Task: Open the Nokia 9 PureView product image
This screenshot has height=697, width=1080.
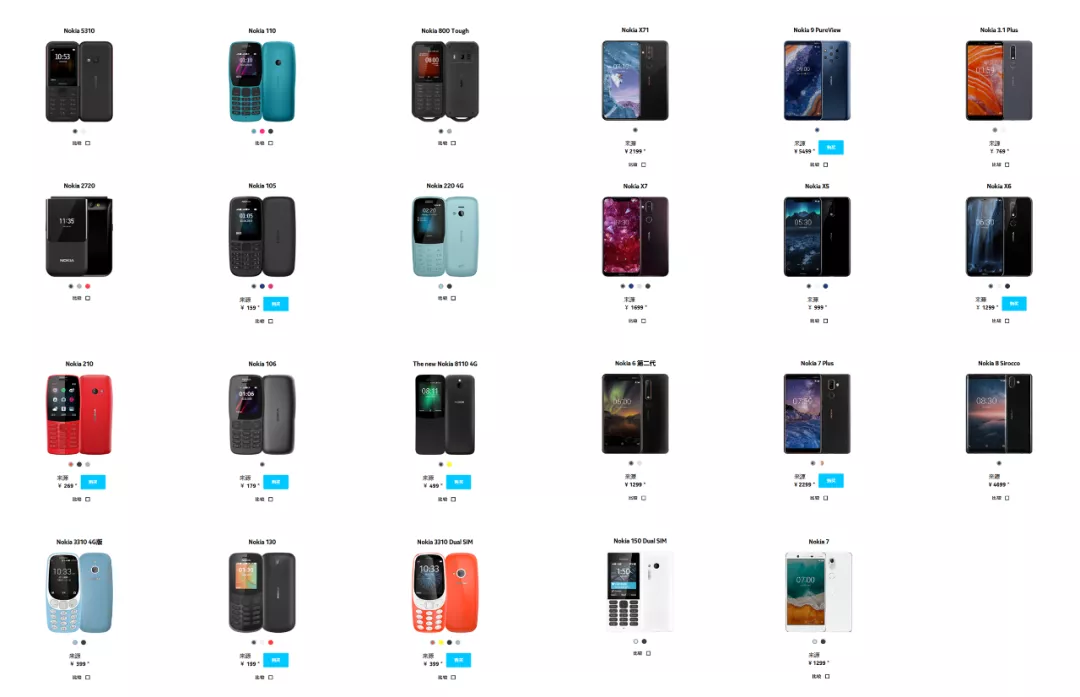Action: pos(817,81)
